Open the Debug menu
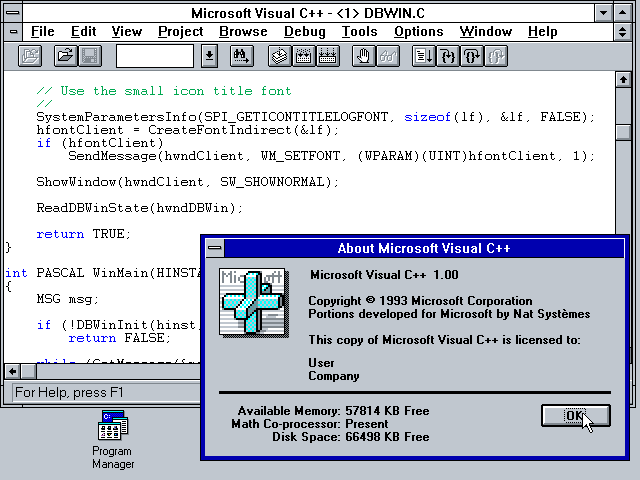The width and height of the screenshot is (640, 480). click(304, 31)
